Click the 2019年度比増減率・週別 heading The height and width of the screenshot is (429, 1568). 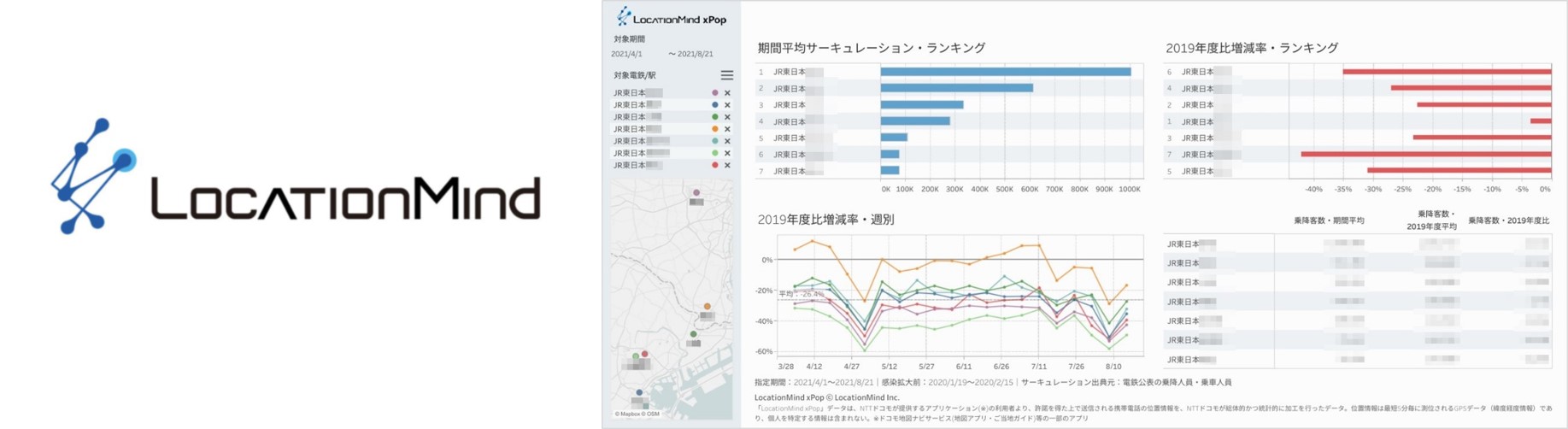[x=825, y=220]
